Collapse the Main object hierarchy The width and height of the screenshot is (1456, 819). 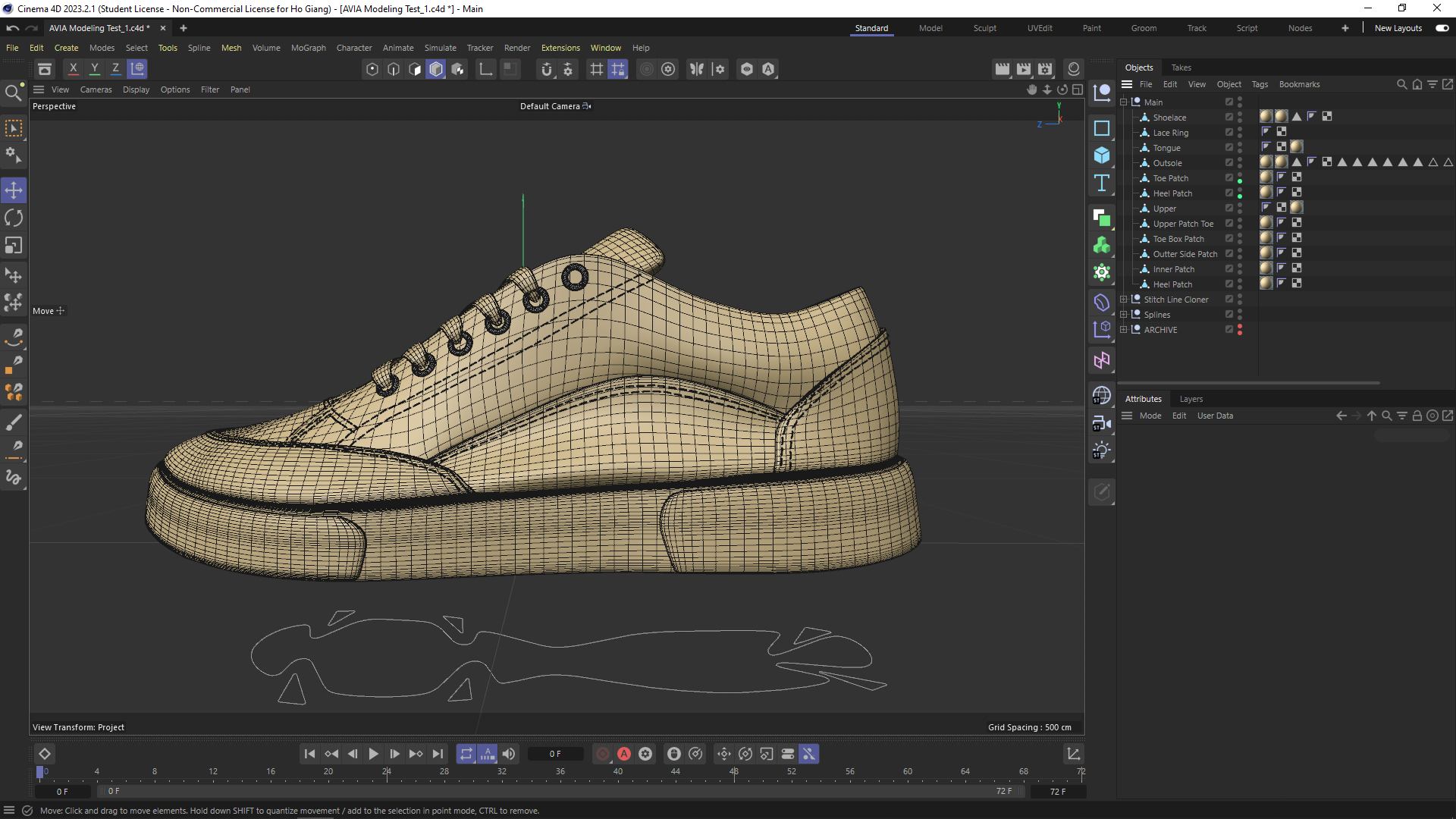1124,102
